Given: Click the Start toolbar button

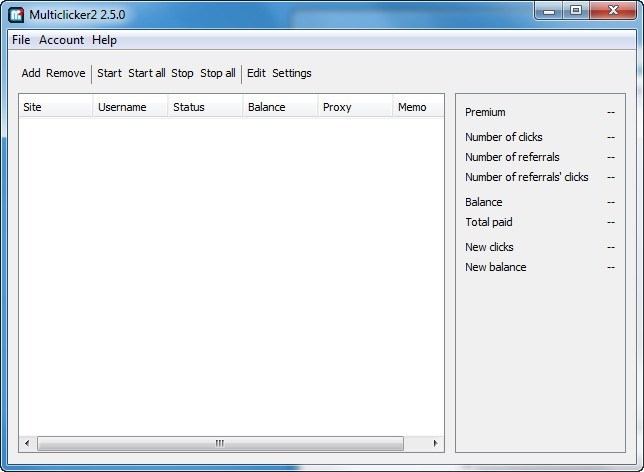Looking at the screenshot, I should [109, 73].
